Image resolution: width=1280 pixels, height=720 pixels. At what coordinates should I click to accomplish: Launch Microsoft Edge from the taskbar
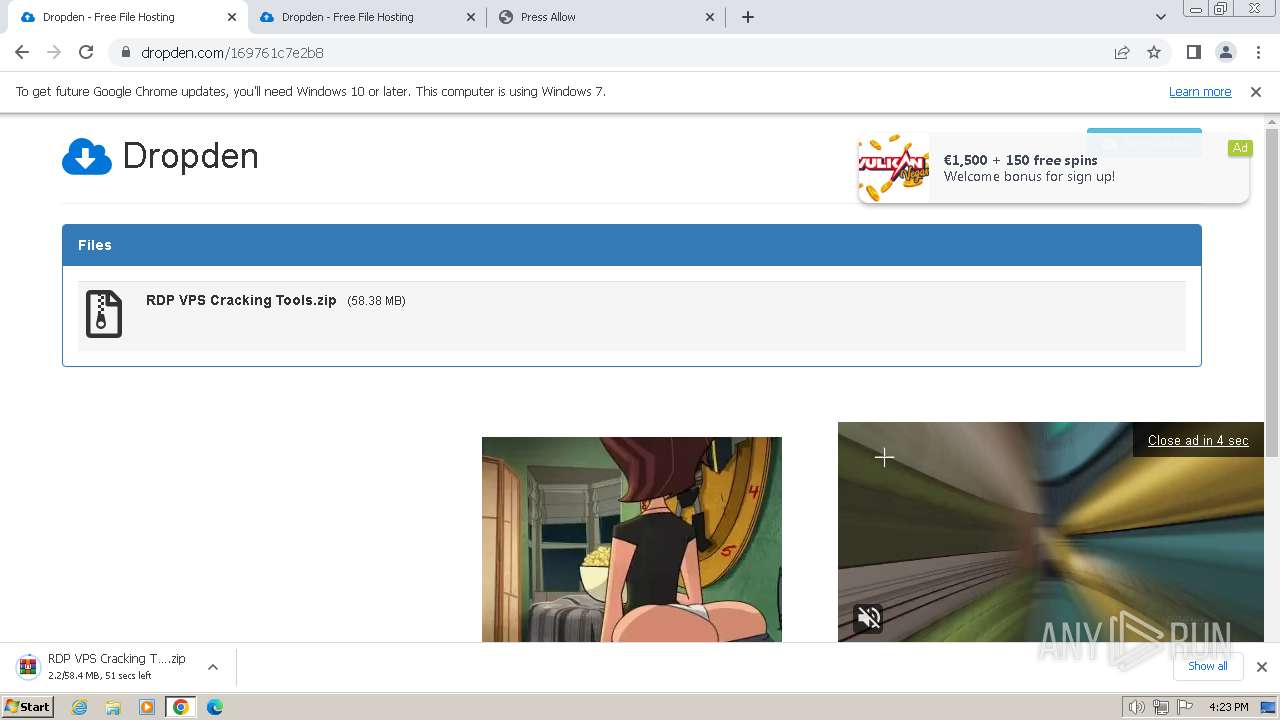pyautogui.click(x=214, y=707)
